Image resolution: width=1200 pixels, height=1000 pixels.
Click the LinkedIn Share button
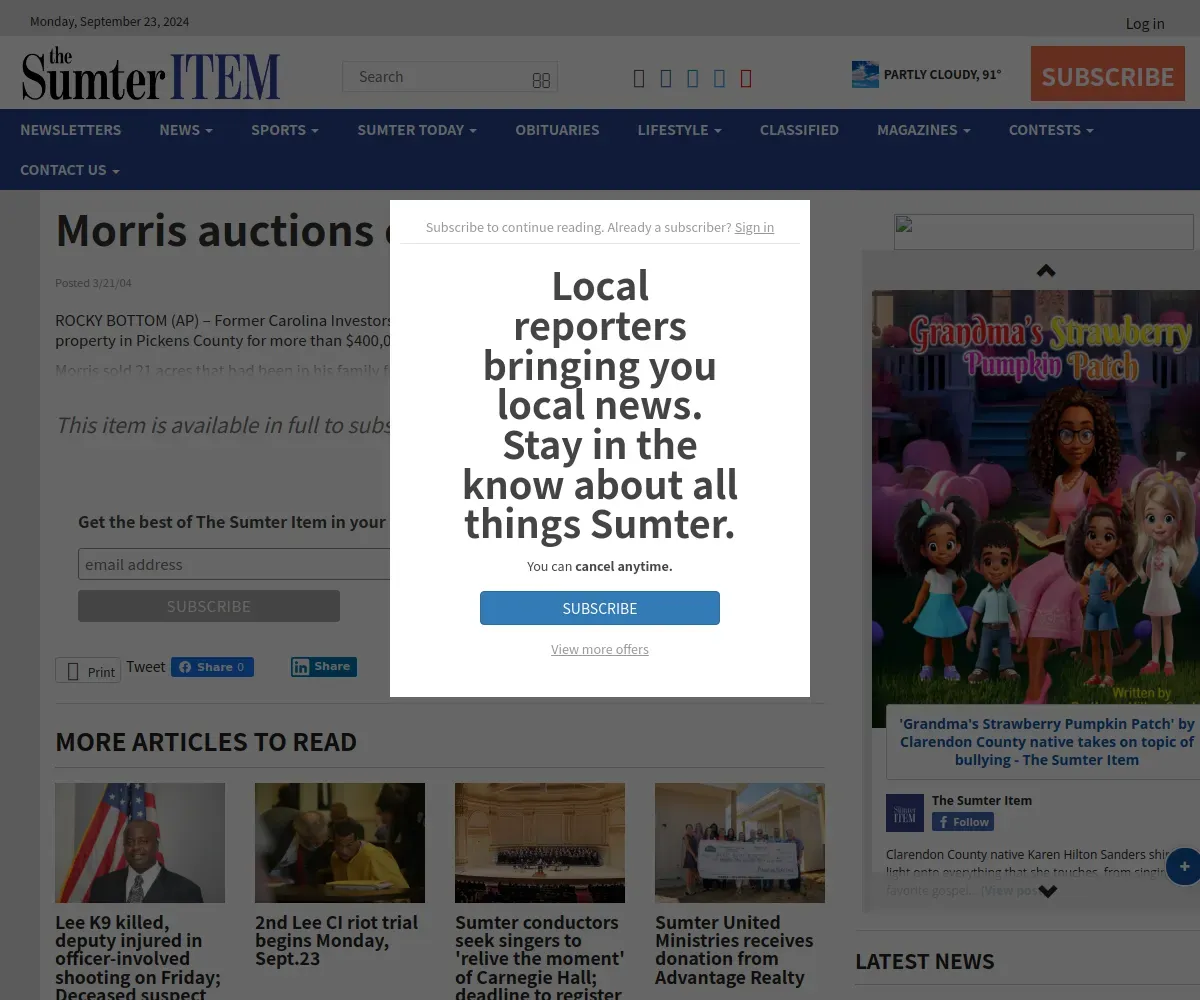(x=324, y=667)
